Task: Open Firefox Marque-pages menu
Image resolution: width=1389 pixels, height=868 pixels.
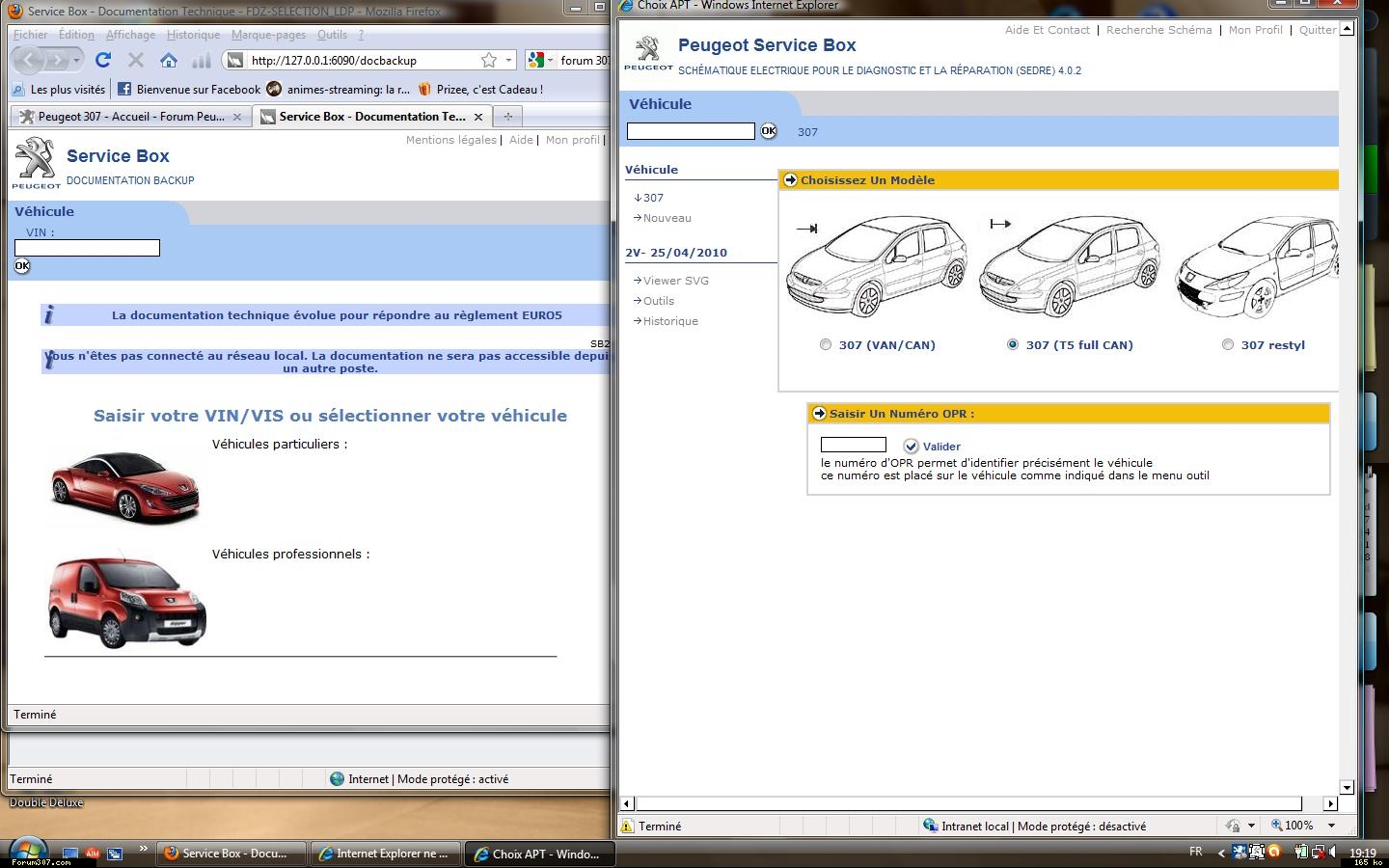Action: pyautogui.click(x=268, y=35)
